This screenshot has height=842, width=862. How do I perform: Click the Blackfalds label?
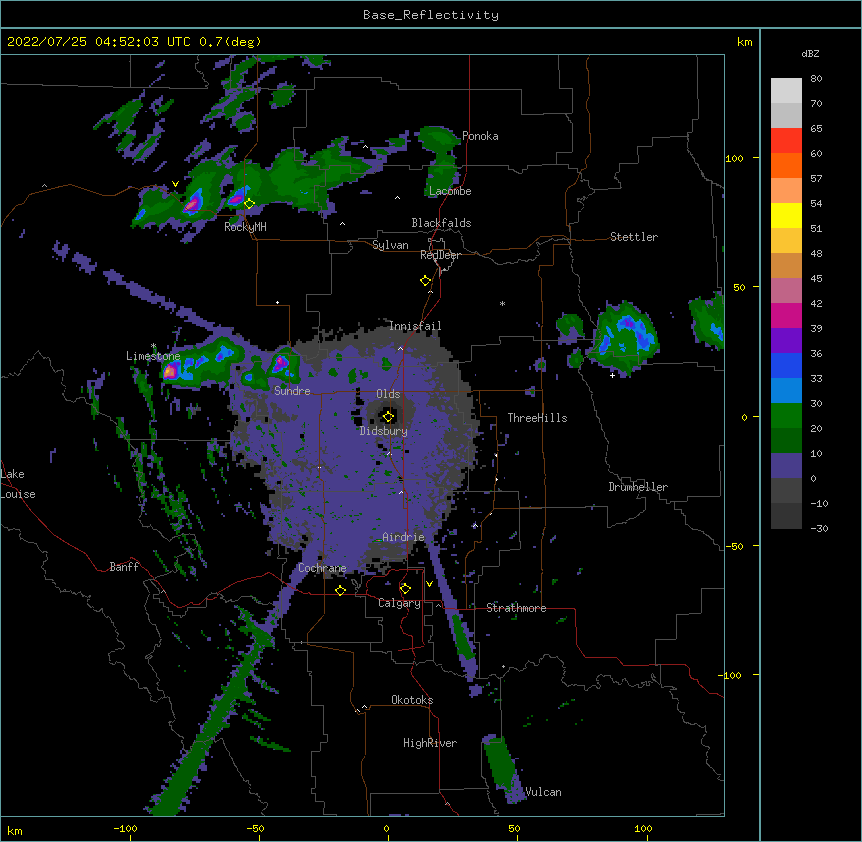(x=441, y=223)
